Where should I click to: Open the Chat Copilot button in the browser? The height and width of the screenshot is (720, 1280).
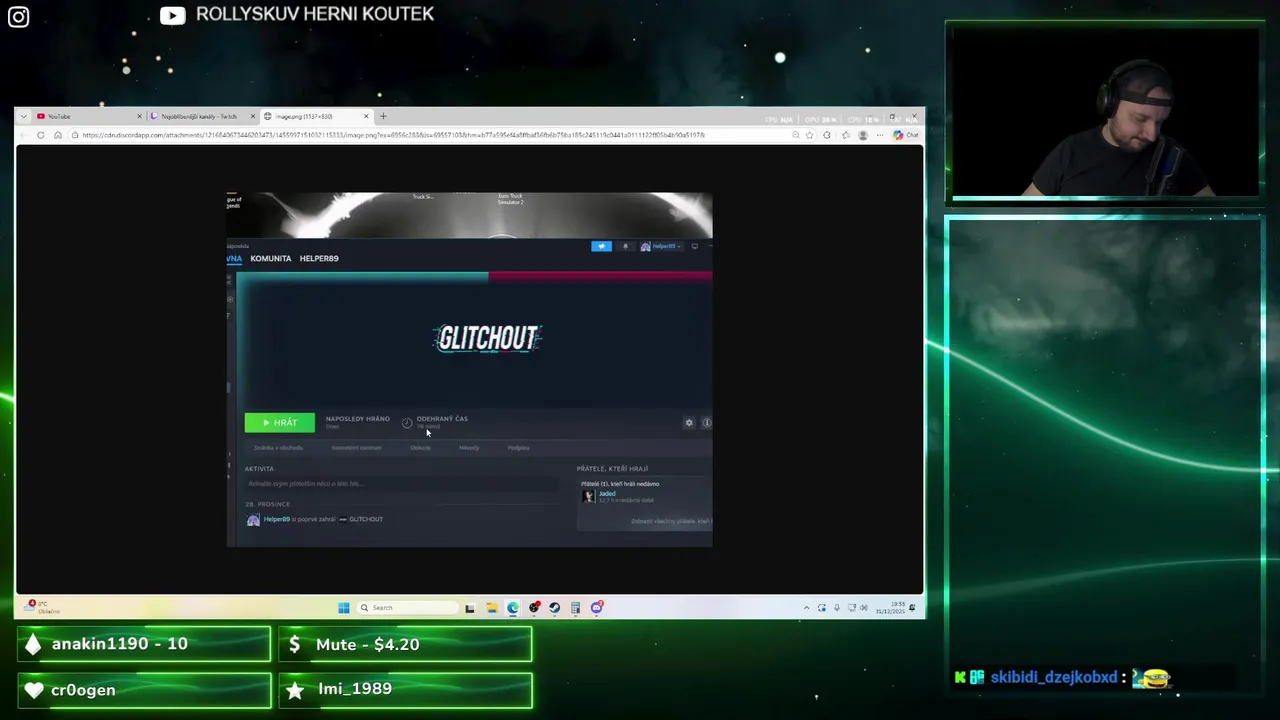(906, 135)
